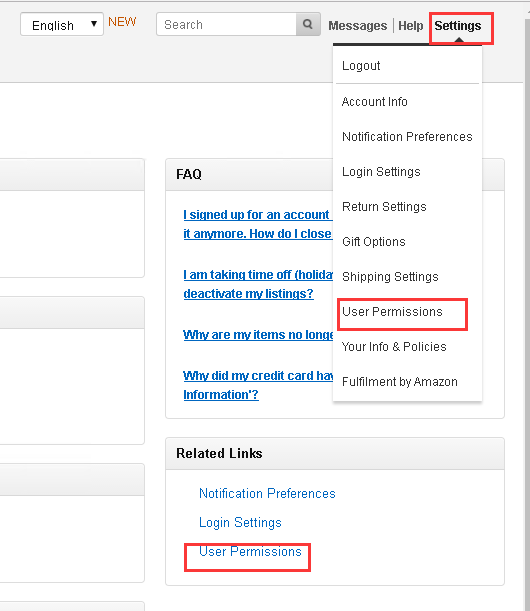Viewport: 530px width, 611px height.
Task: Collapse the Settings dropdown menu
Action: [458, 26]
